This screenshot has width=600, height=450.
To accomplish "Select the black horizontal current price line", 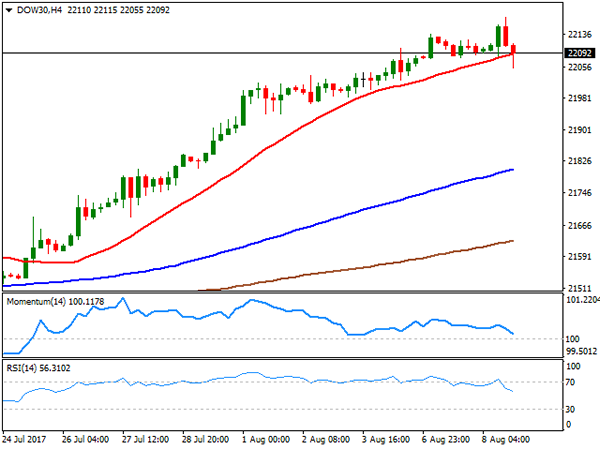I will click(x=283, y=53).
